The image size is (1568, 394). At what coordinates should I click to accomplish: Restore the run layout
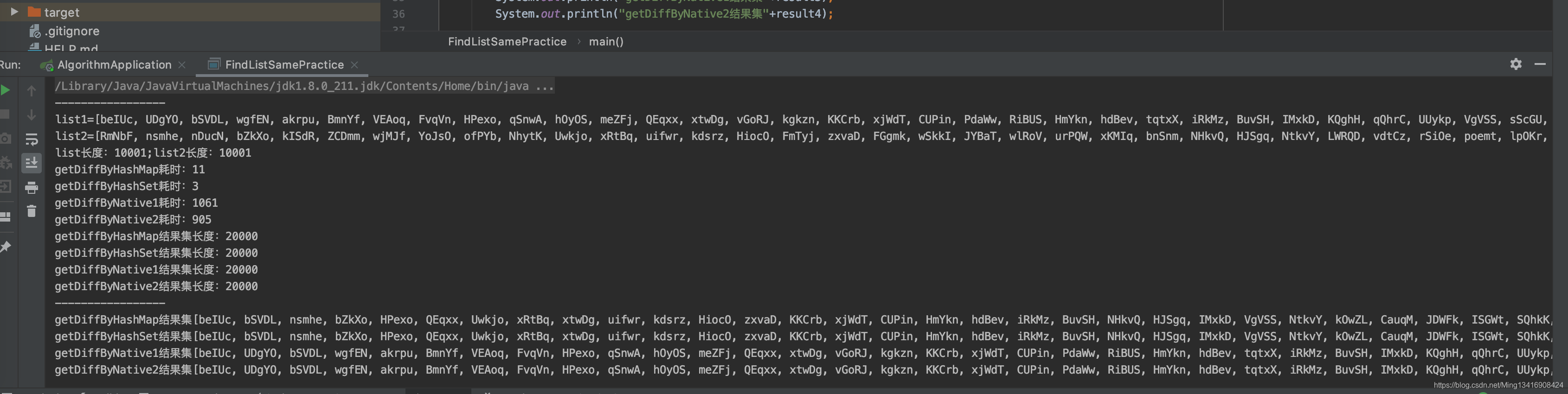[x=5, y=216]
